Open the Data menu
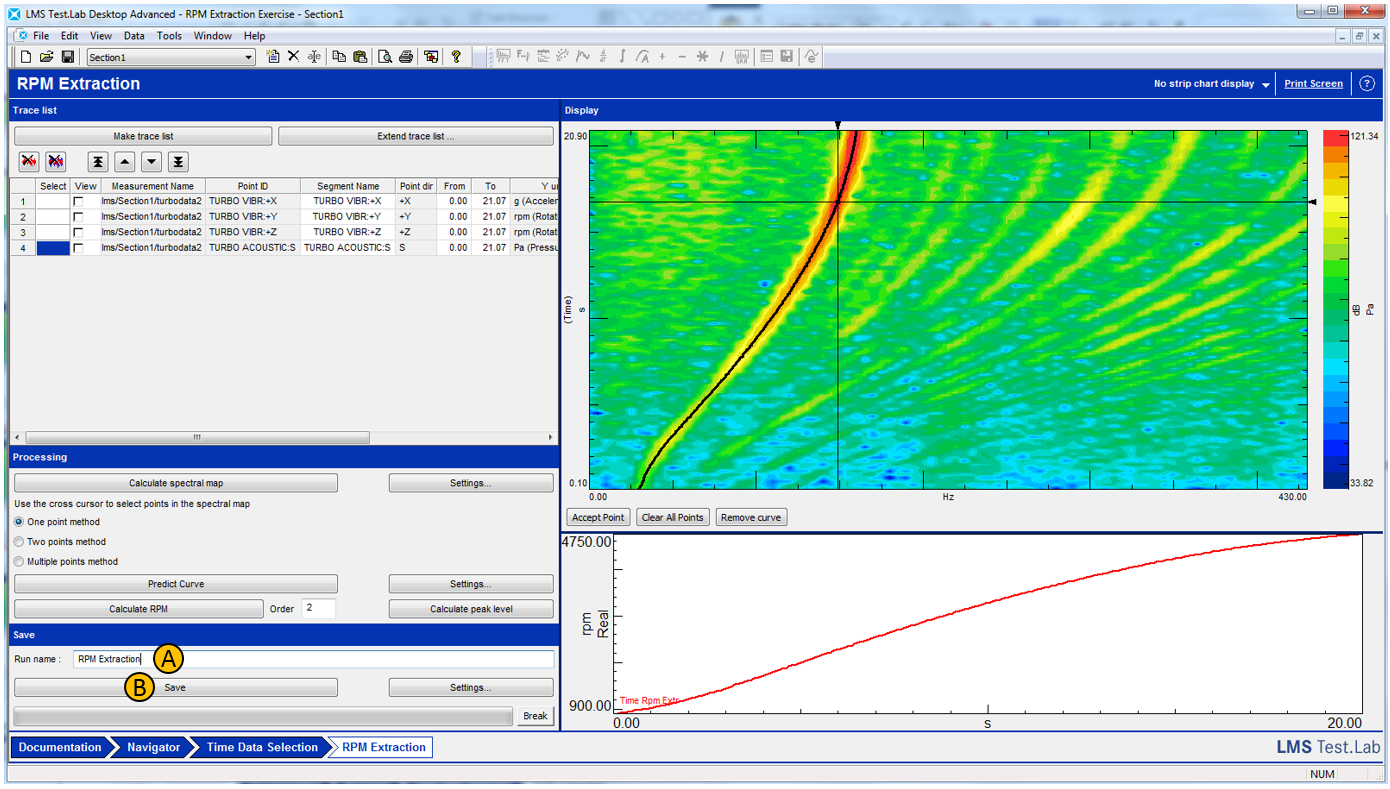 pyautogui.click(x=134, y=36)
